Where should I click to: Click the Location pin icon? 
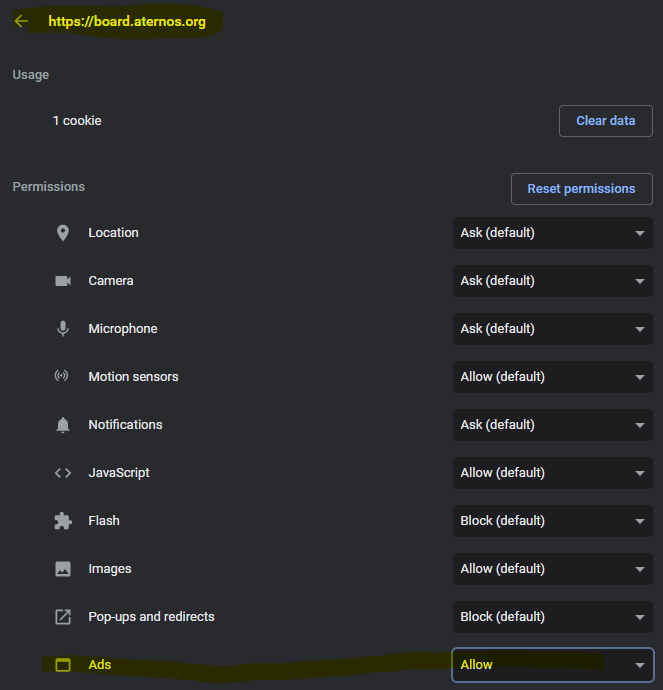coord(63,233)
